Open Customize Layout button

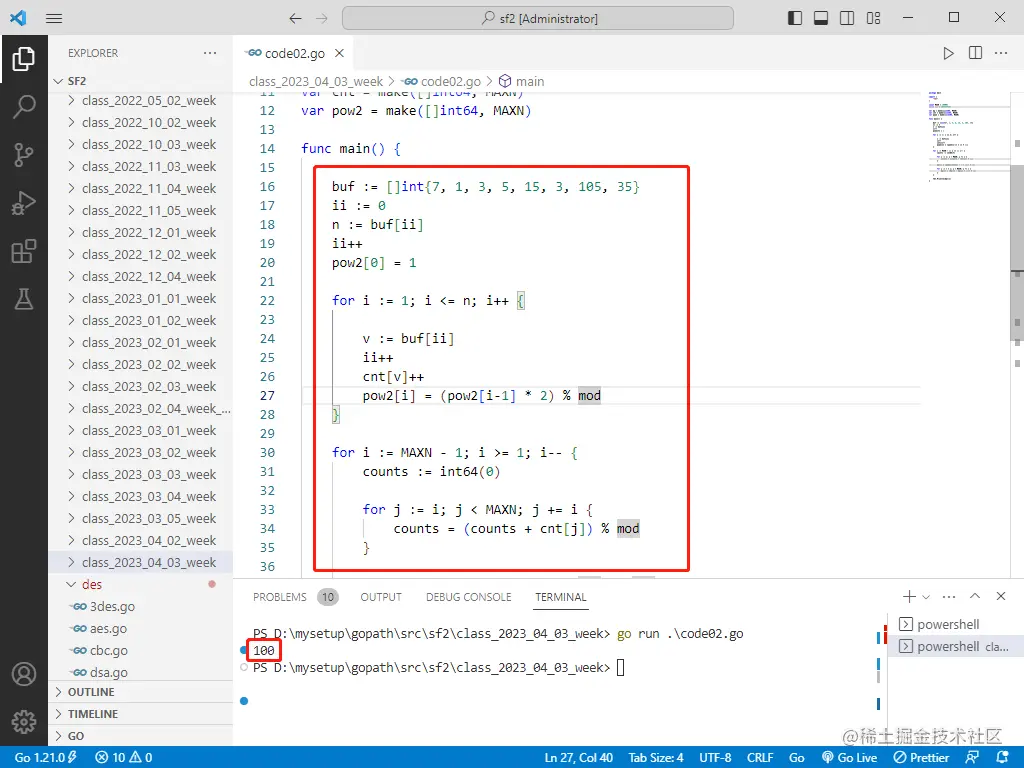[873, 18]
